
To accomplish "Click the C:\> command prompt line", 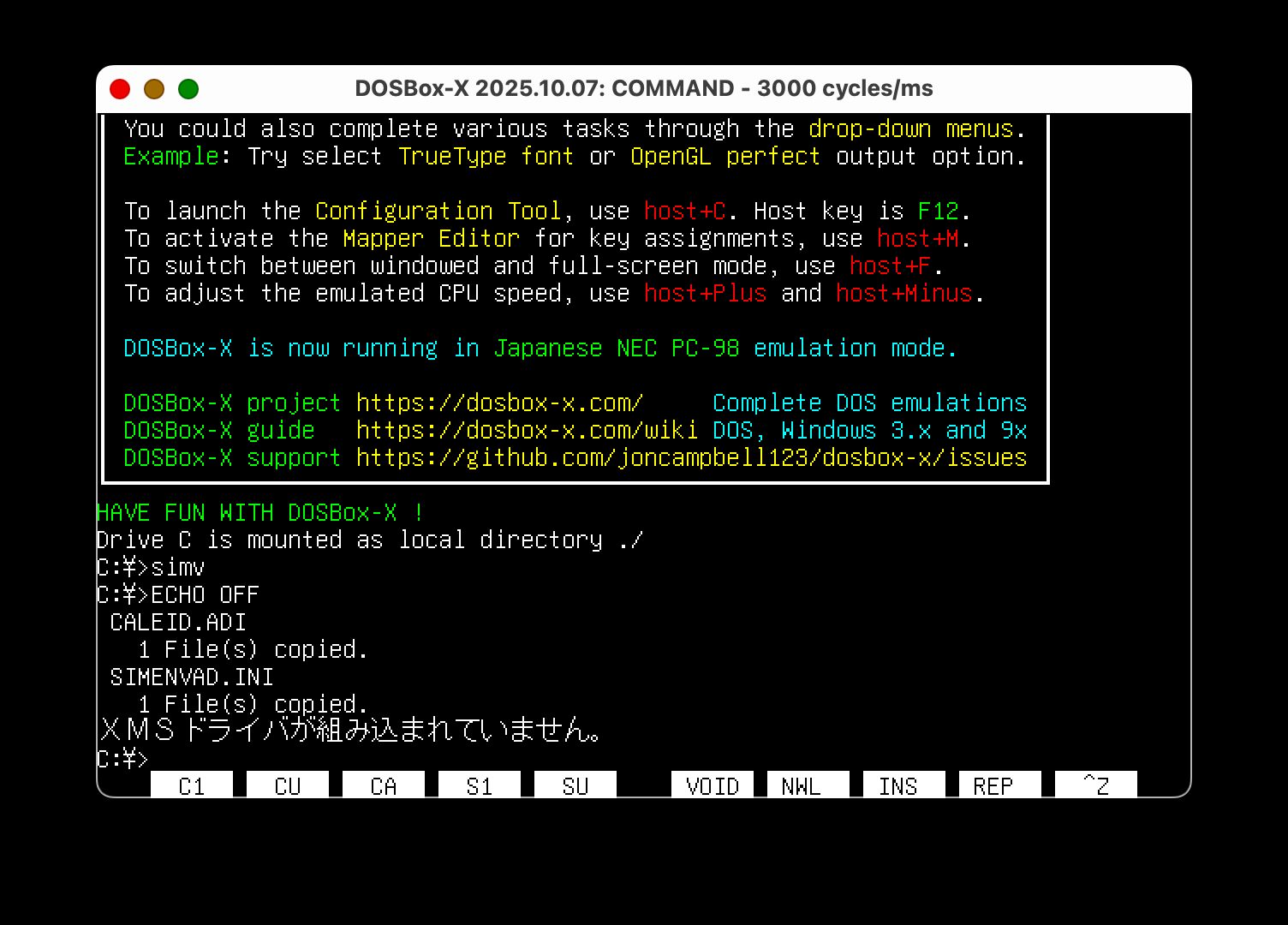I will point(122,758).
